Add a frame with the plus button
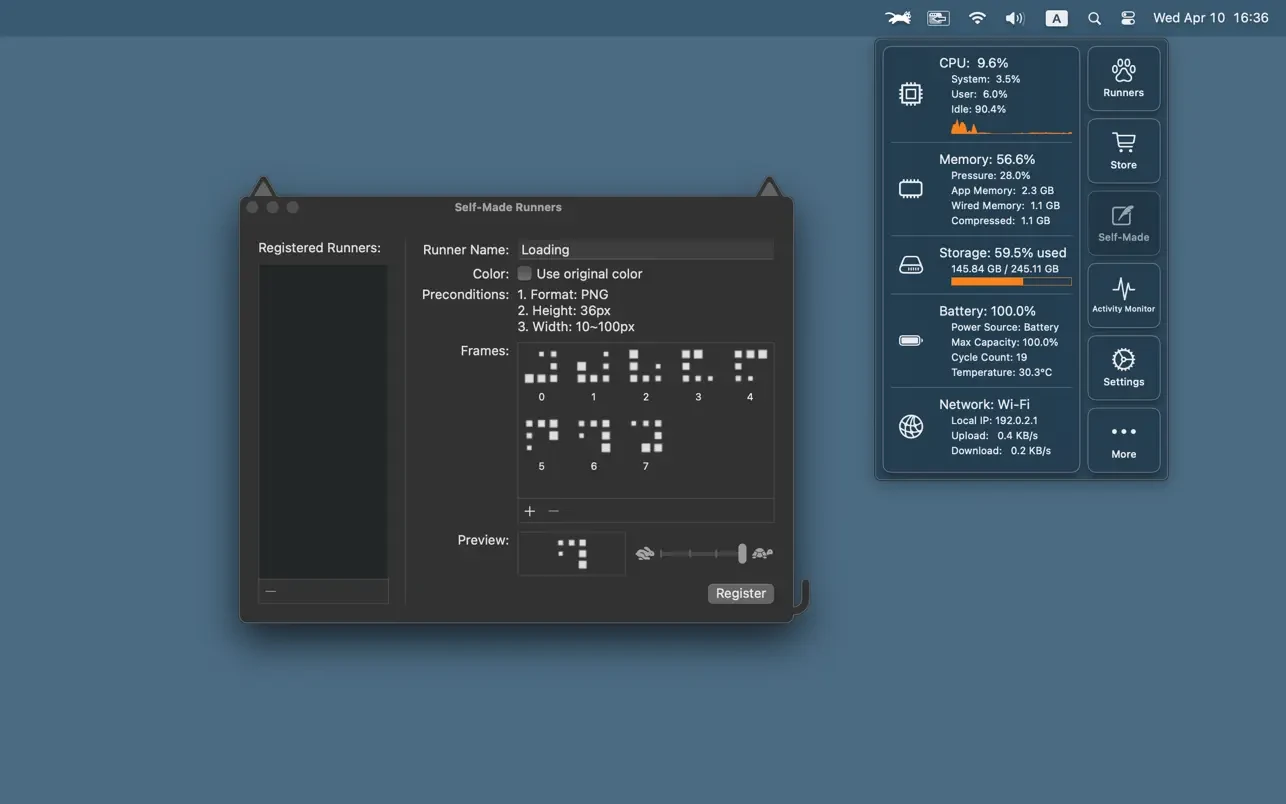The image size is (1286, 804). coord(530,511)
